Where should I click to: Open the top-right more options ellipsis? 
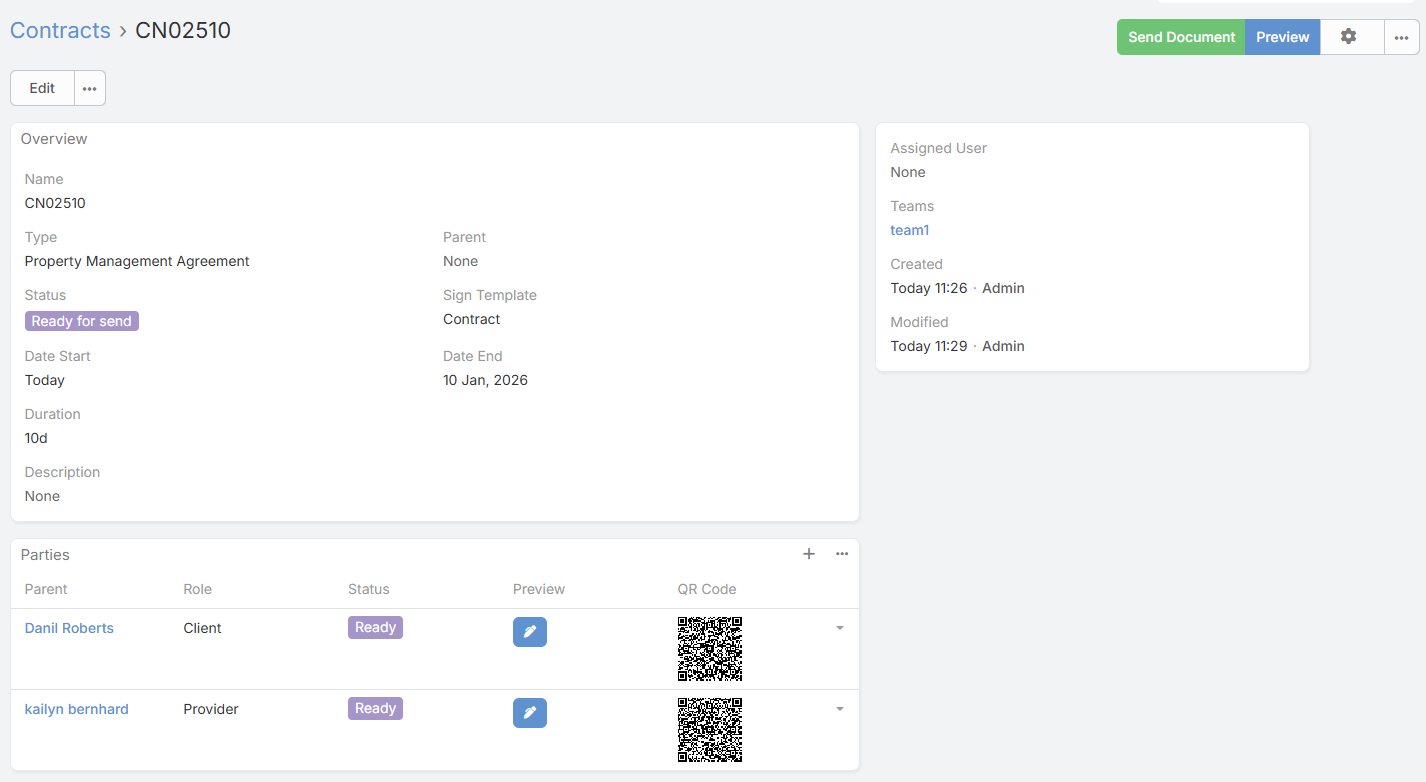tap(1401, 37)
